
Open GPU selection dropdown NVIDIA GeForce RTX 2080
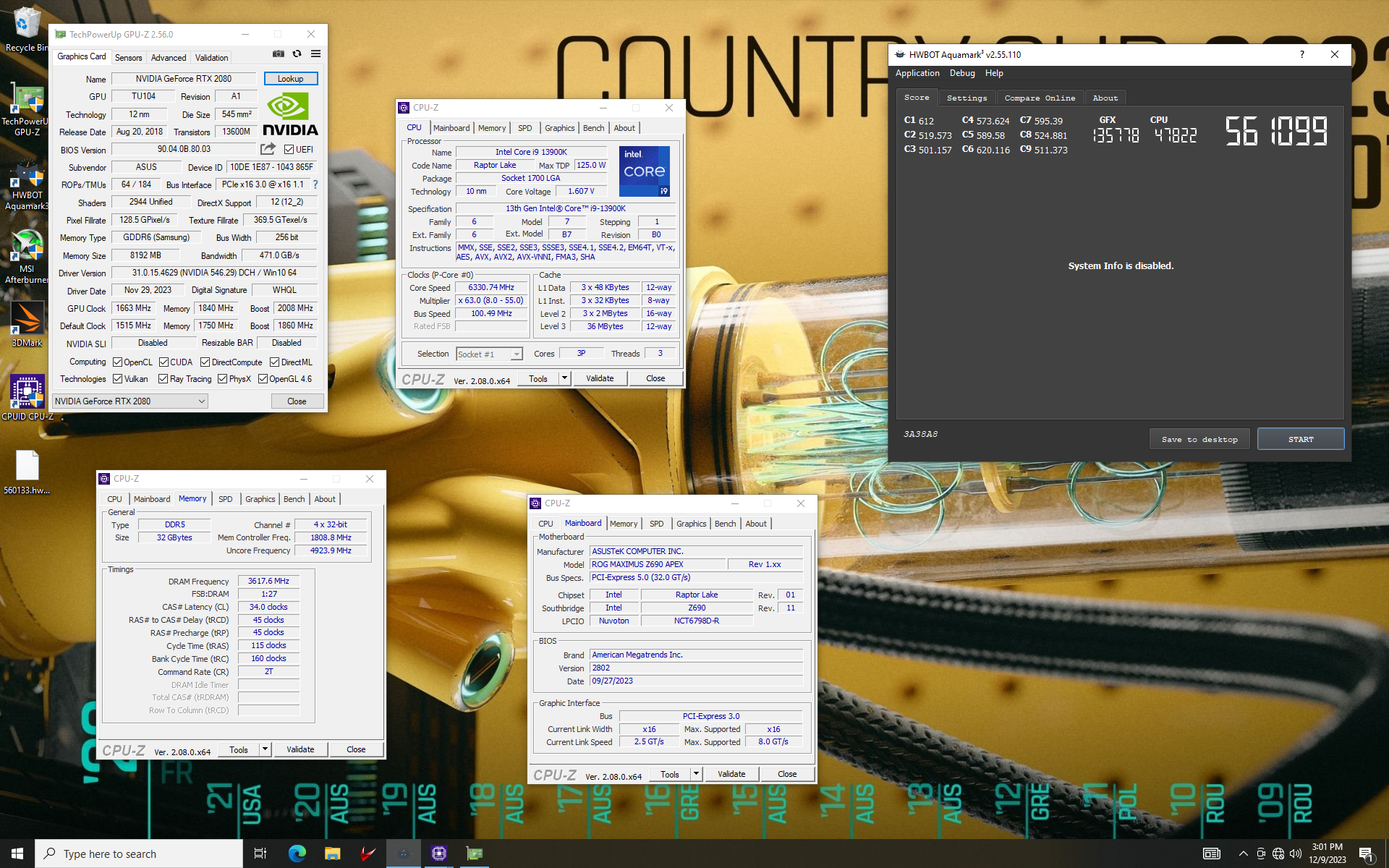point(130,401)
